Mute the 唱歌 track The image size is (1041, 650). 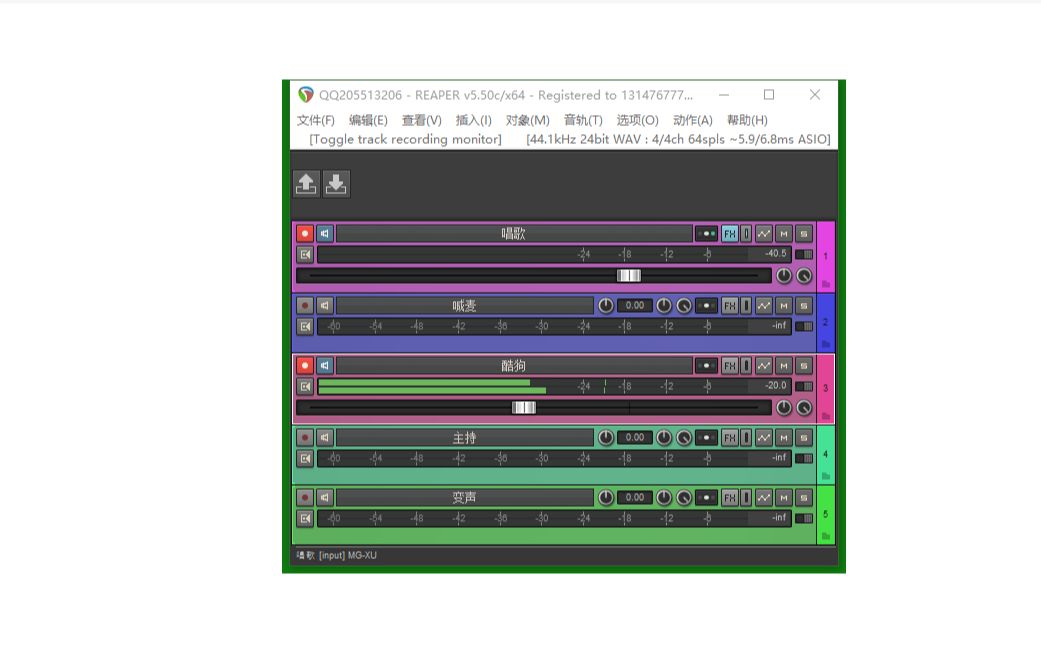point(783,233)
